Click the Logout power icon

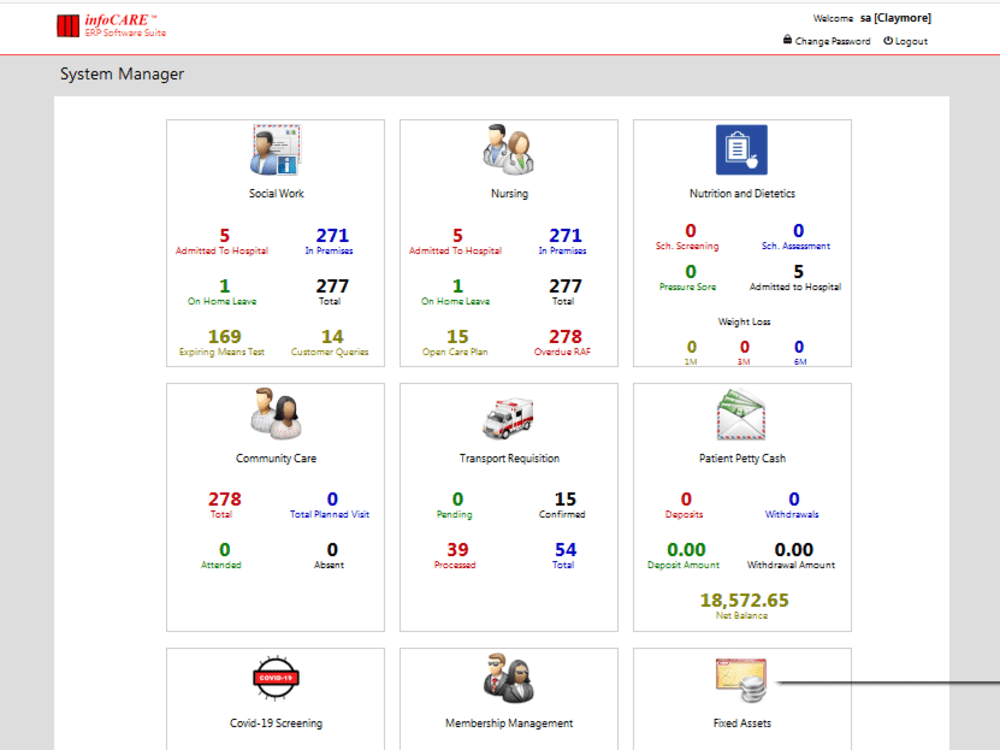[x=888, y=40]
